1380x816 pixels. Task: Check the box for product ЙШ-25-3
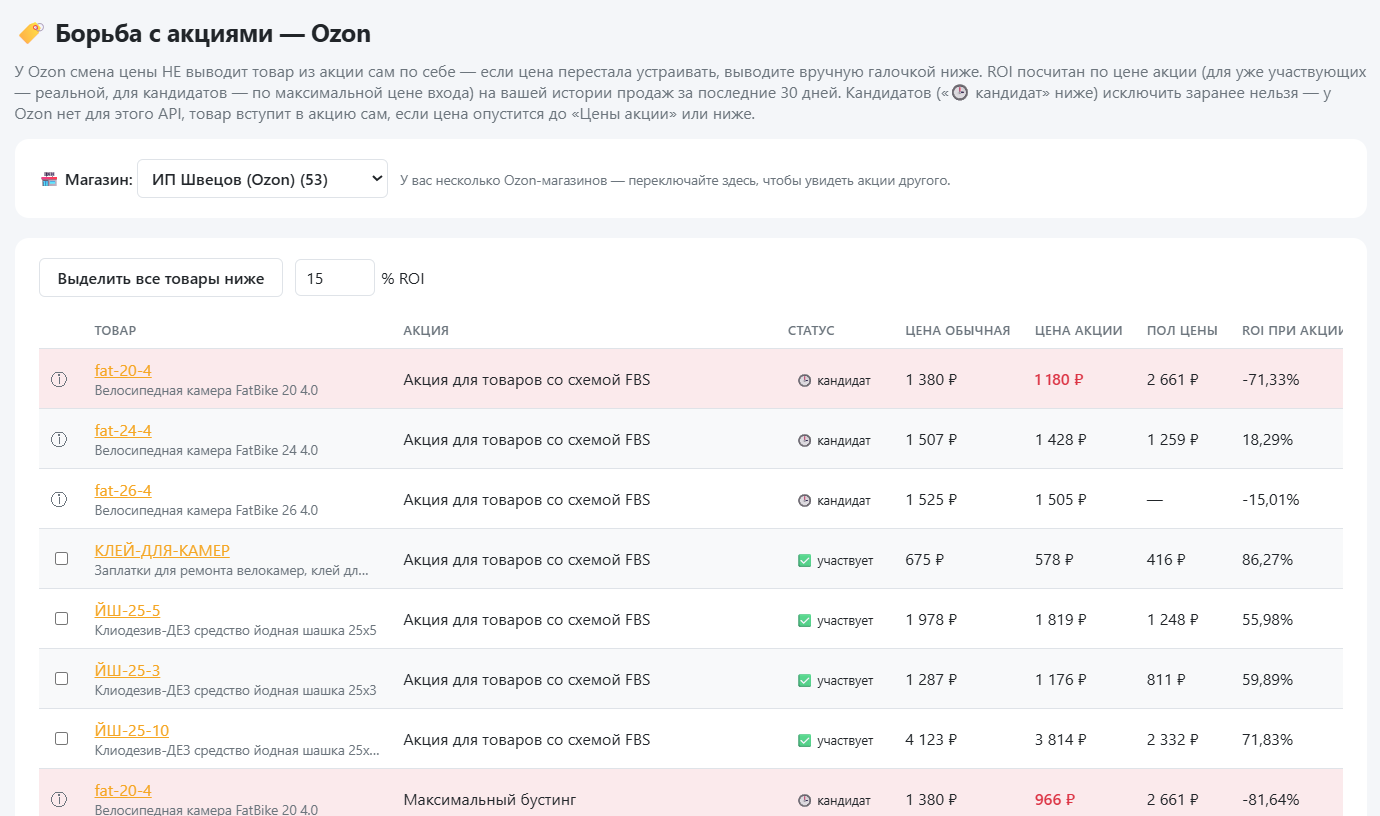pos(62,678)
